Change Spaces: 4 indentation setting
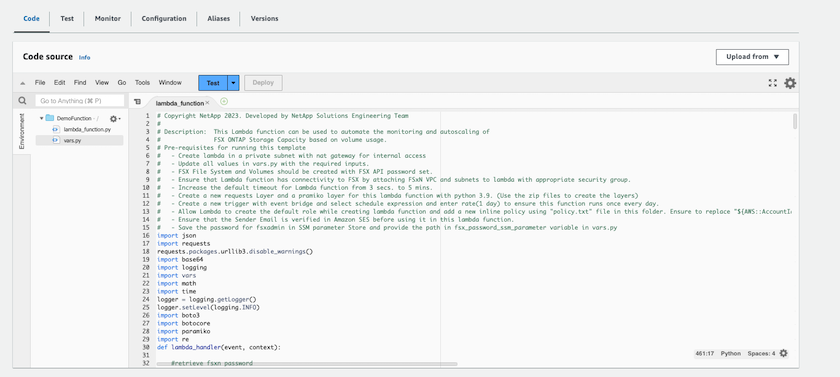Viewport: 840px width, 377px height. [761, 353]
